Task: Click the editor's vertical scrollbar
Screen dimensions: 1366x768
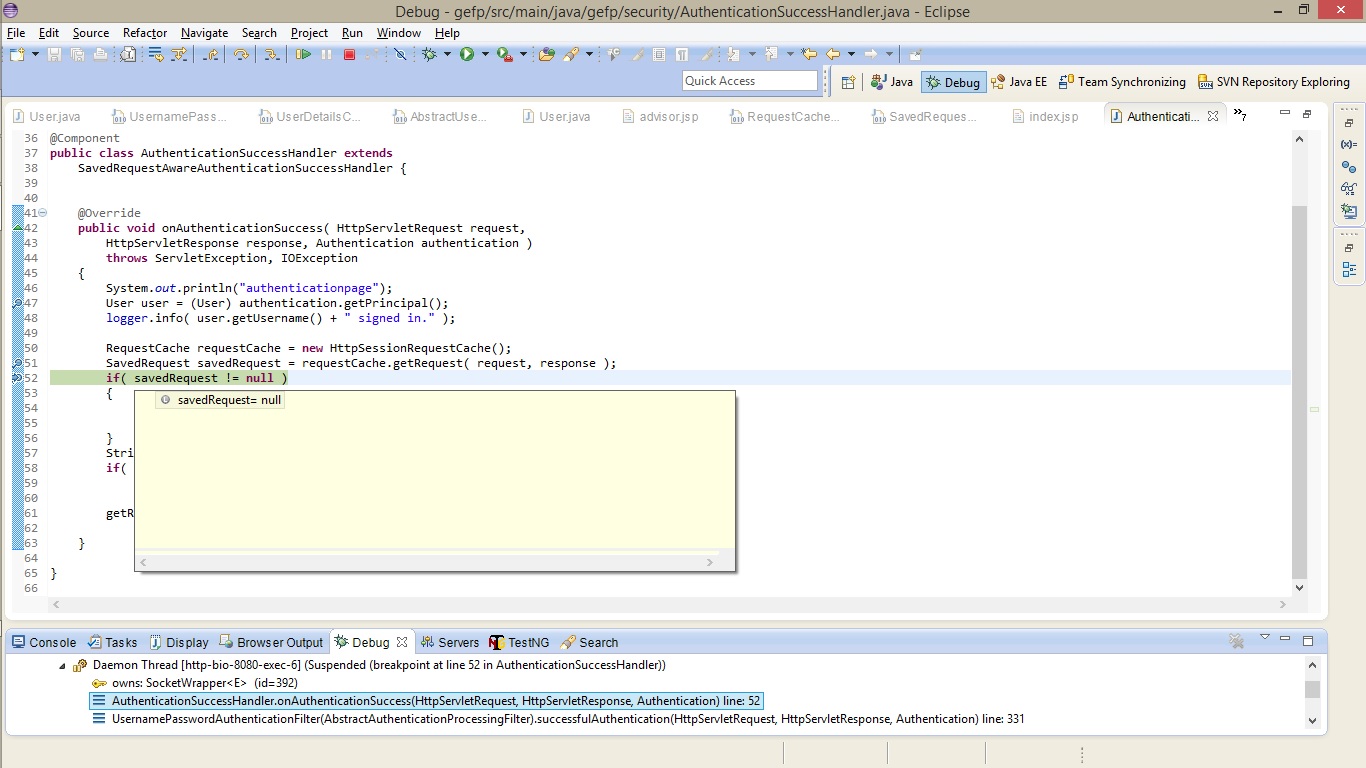Action: [x=1299, y=390]
